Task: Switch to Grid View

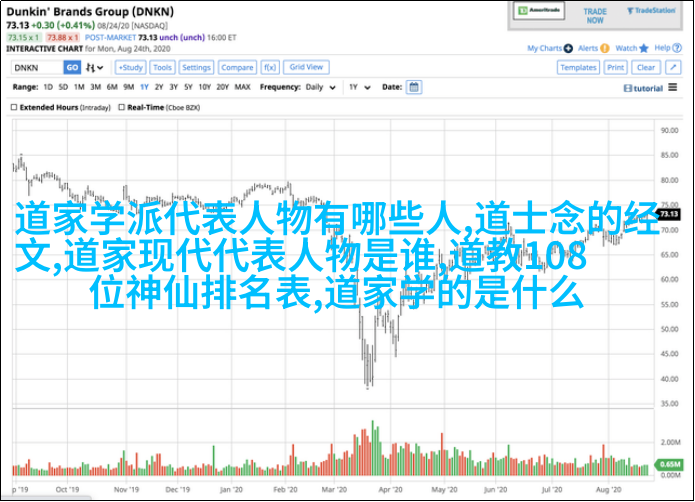Action: (x=306, y=67)
